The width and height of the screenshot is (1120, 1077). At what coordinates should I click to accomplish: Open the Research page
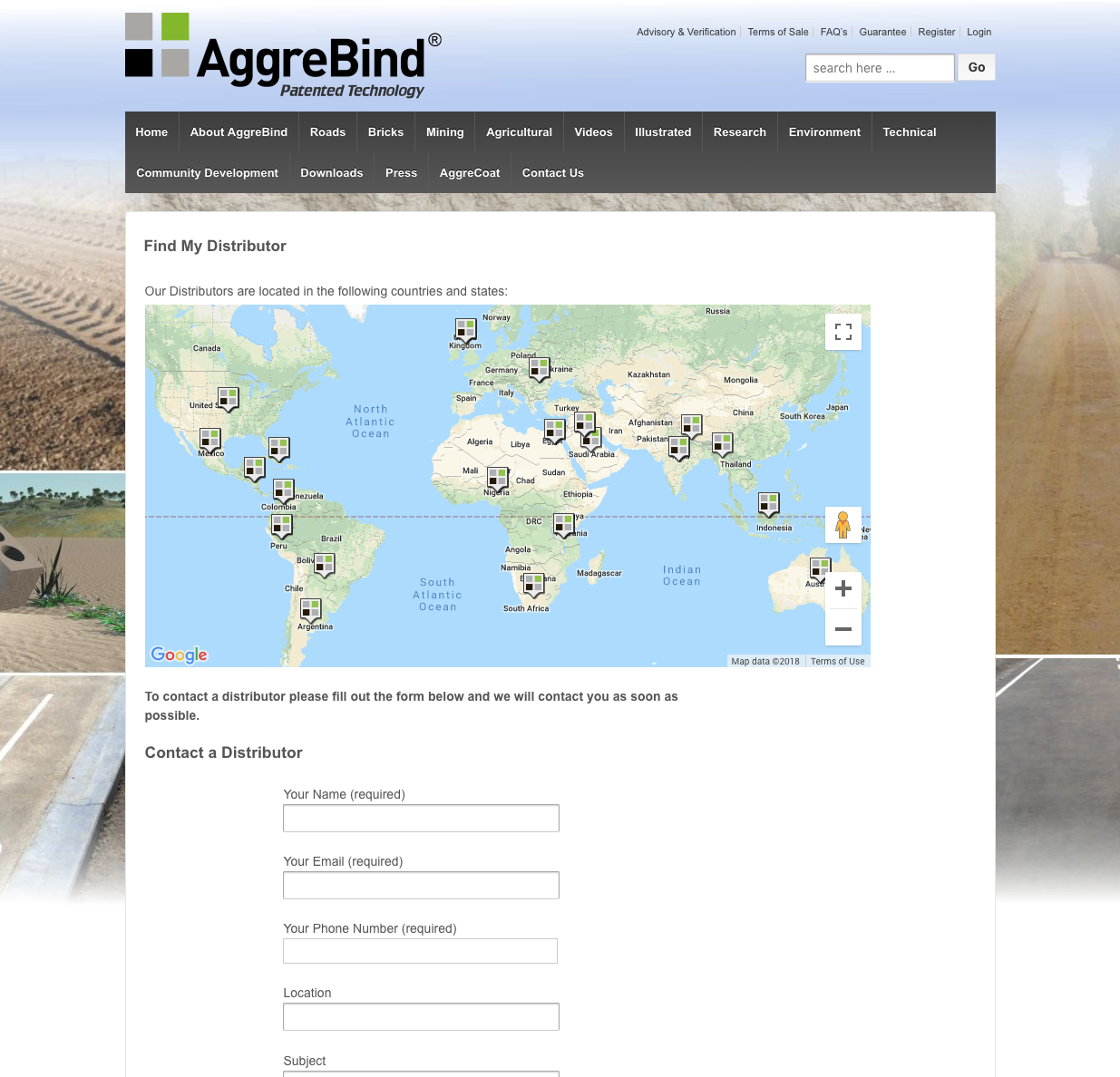point(740,132)
